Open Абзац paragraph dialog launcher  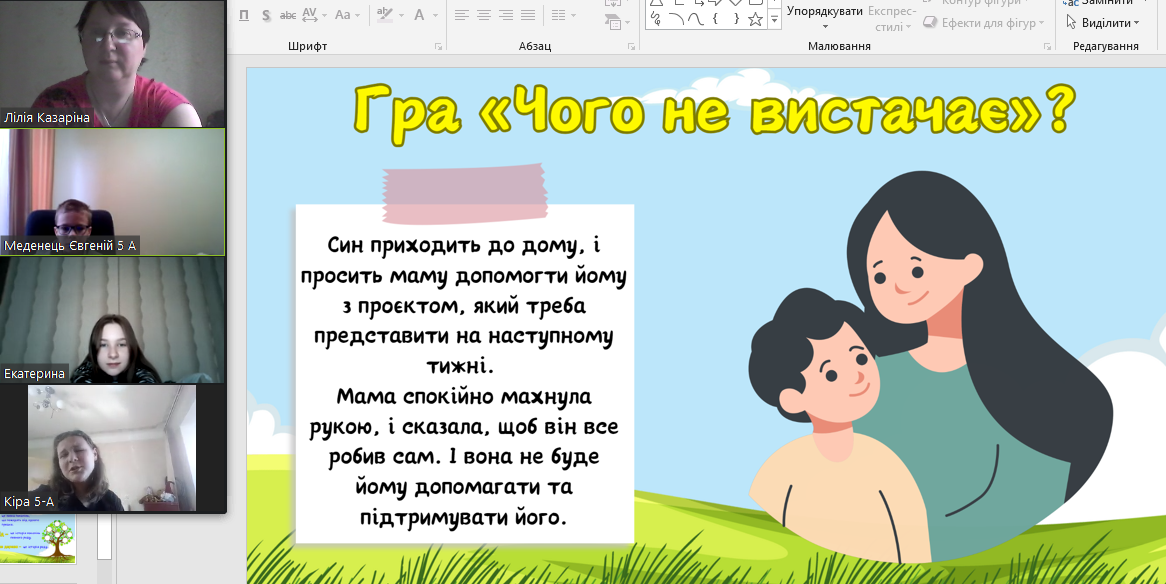point(629,47)
